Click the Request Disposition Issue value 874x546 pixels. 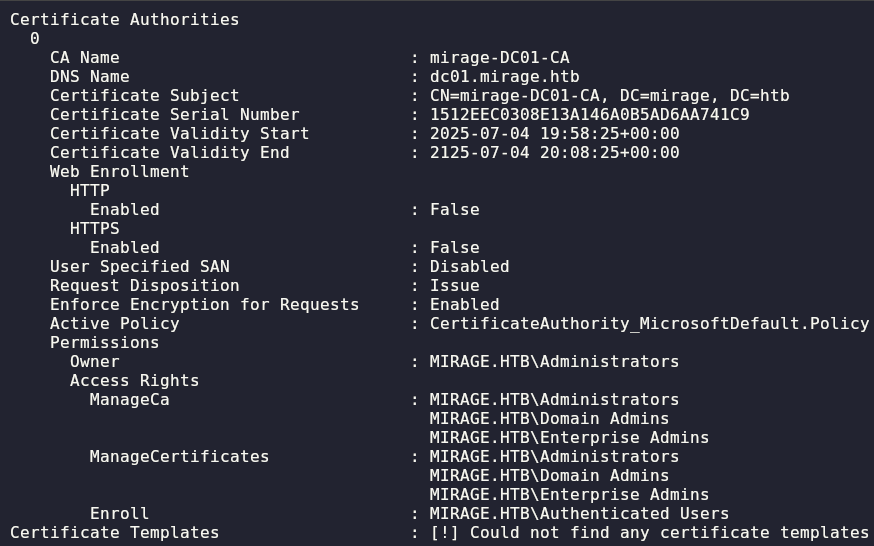click(x=454, y=285)
